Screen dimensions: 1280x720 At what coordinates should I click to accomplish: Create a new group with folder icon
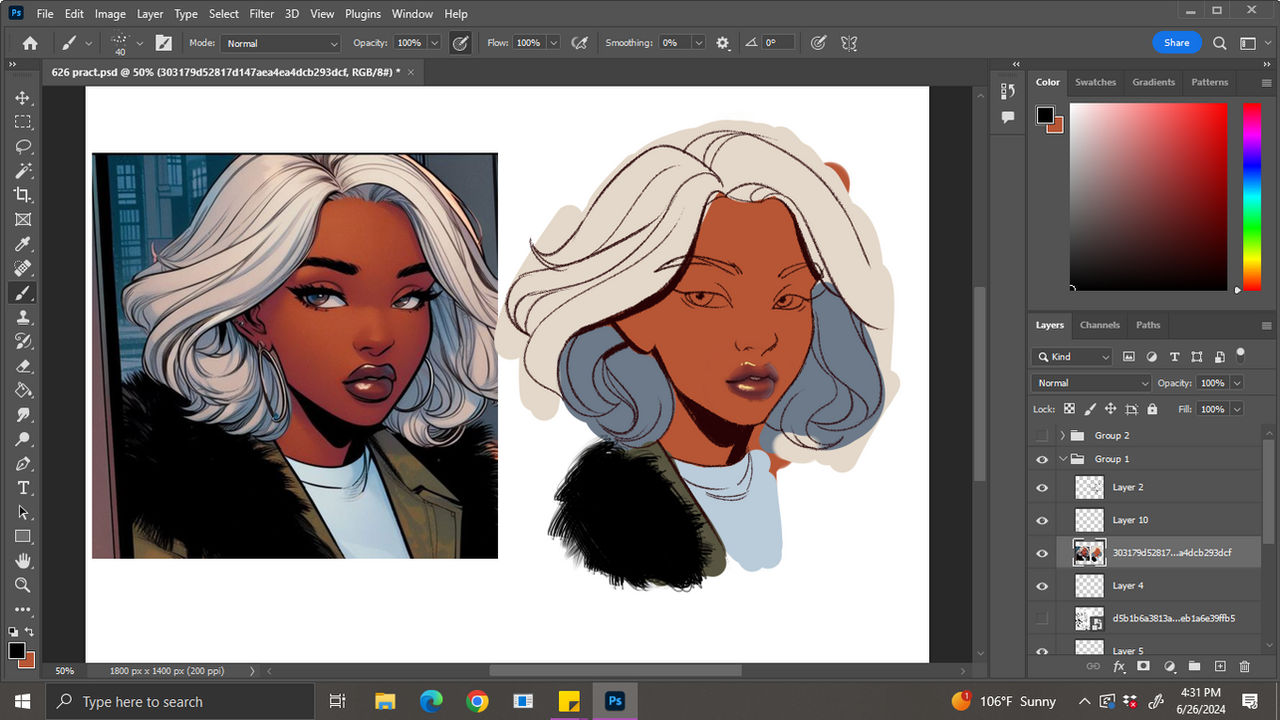click(1194, 666)
